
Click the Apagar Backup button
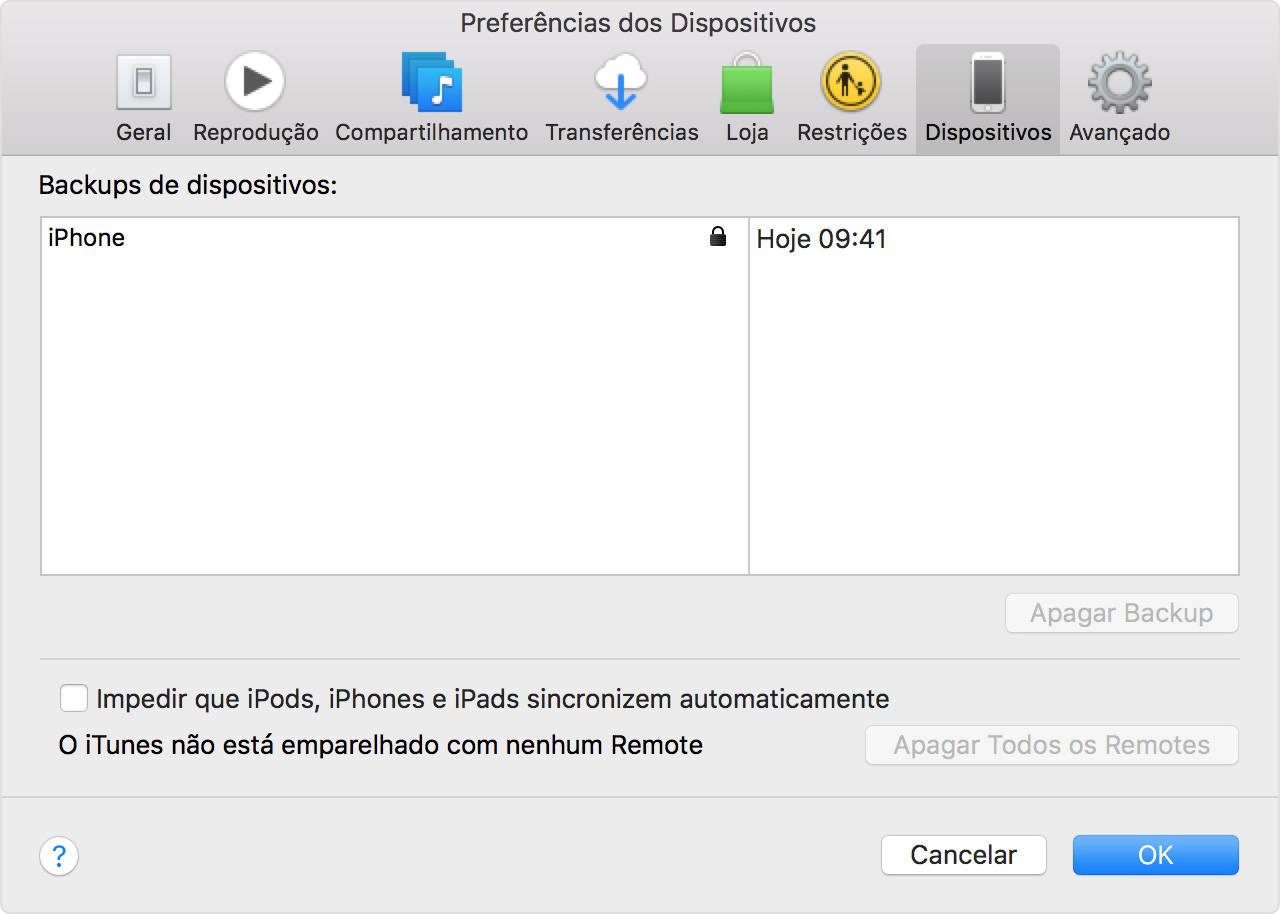(1121, 613)
